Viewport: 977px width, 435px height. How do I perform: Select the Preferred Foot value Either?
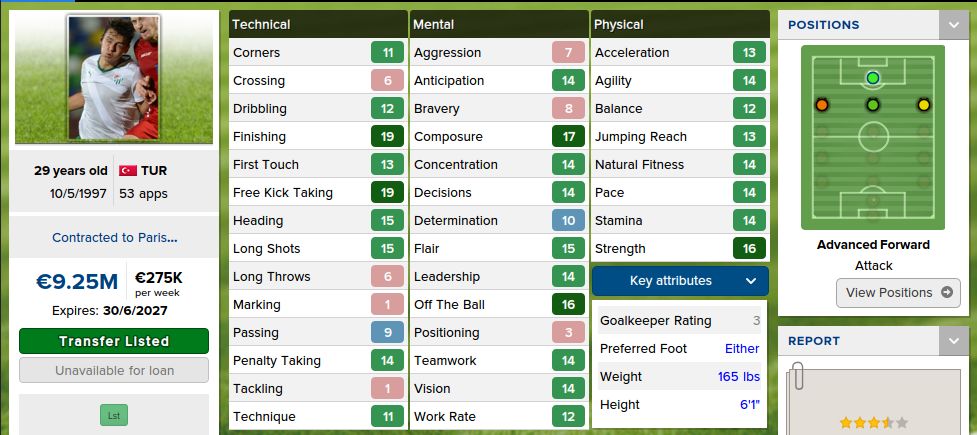coord(742,349)
